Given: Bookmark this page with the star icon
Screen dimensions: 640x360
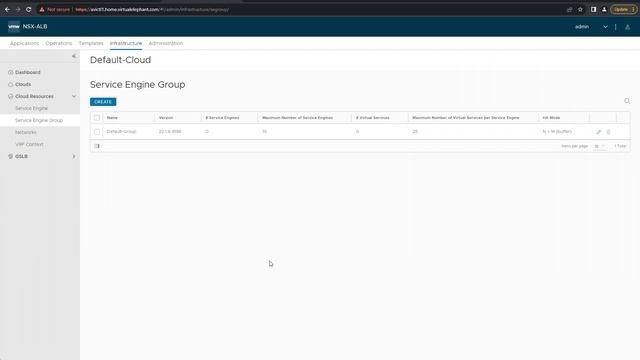Looking at the screenshot, I should 580,9.
